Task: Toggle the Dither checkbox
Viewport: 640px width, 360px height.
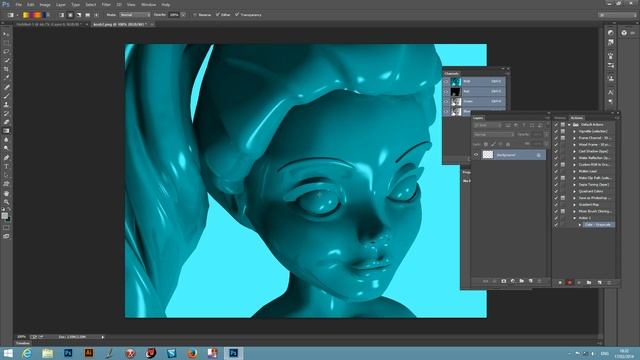Action: tap(218, 15)
